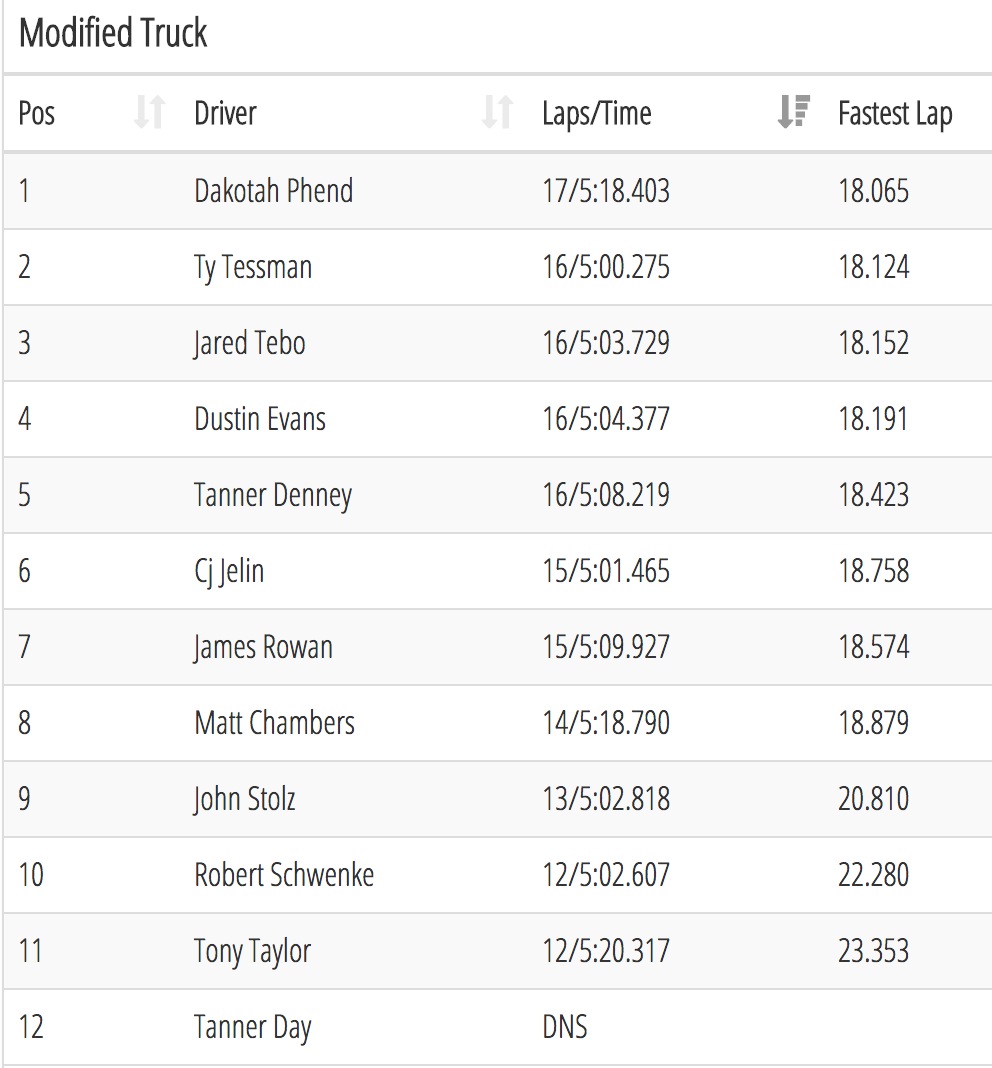992x1068 pixels.
Task: Select the Pos column header
Action: pos(37,113)
